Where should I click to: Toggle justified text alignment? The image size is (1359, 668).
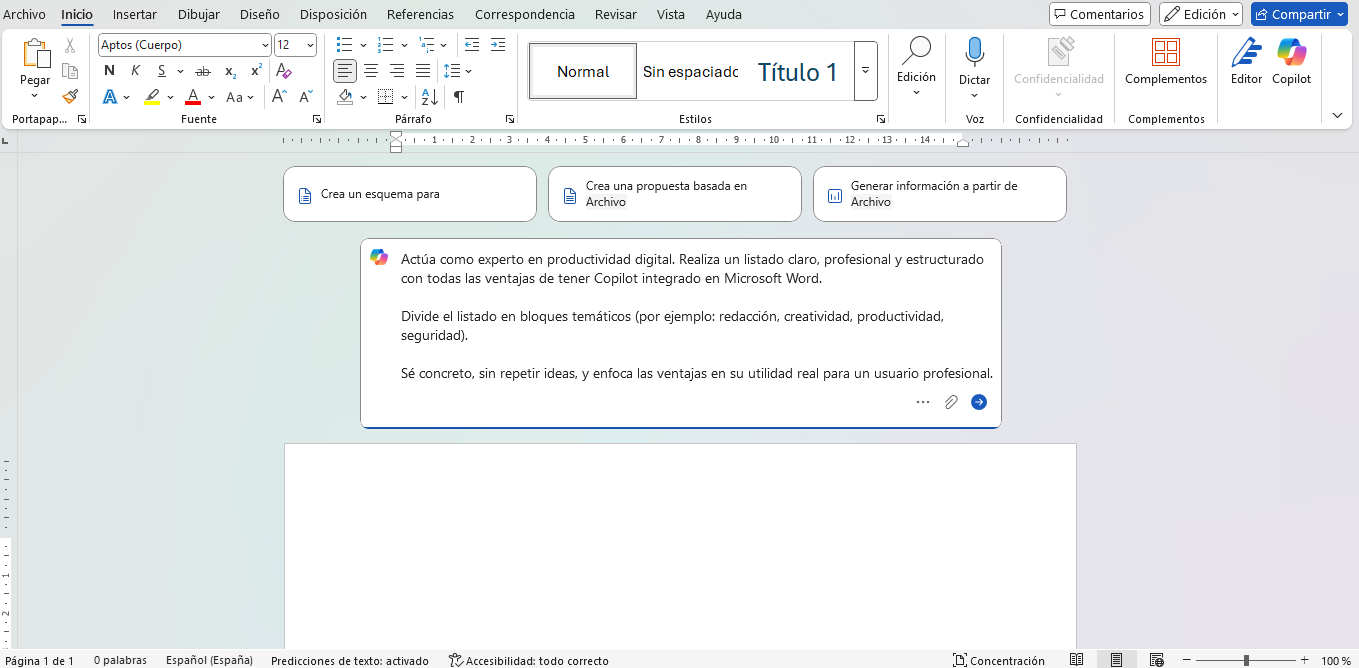coord(423,71)
